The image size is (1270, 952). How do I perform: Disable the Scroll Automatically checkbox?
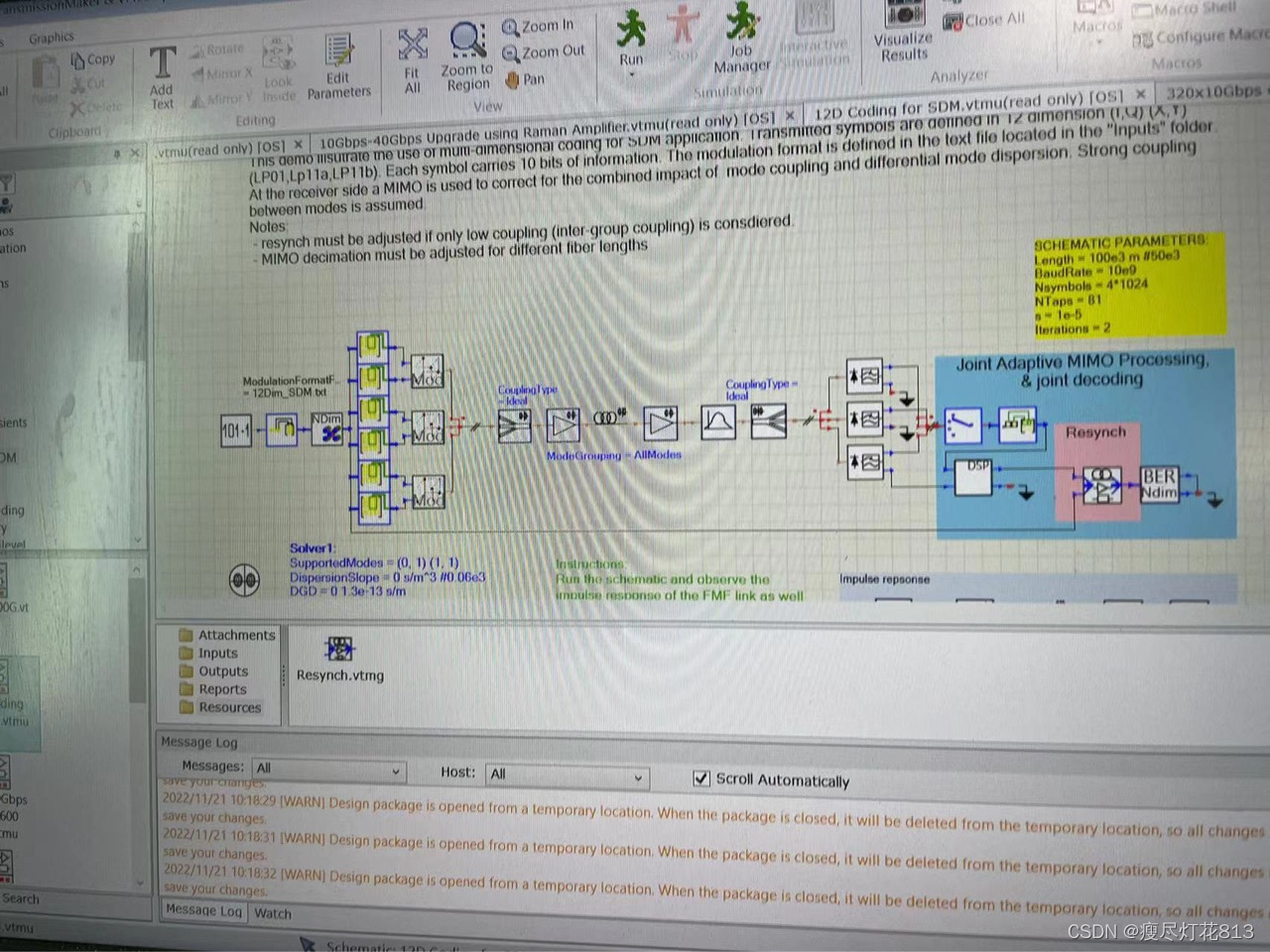[702, 778]
